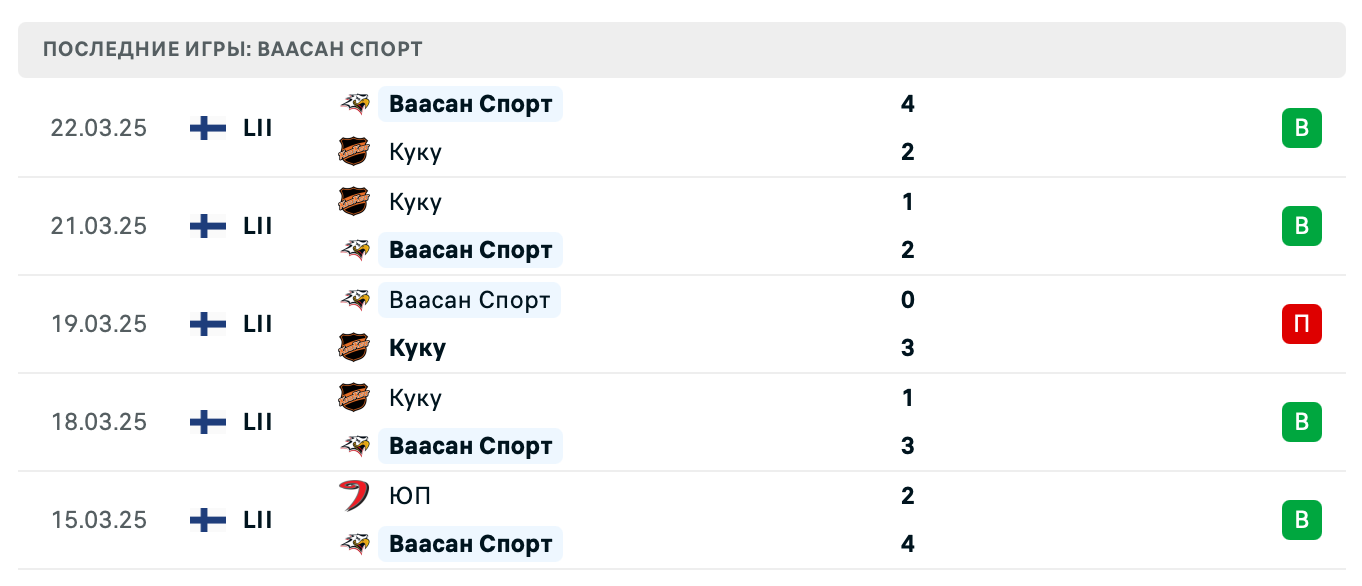The width and height of the screenshot is (1362, 586).
Task: Click the green B badge for the 15.03.25 win
Action: pos(1301,520)
